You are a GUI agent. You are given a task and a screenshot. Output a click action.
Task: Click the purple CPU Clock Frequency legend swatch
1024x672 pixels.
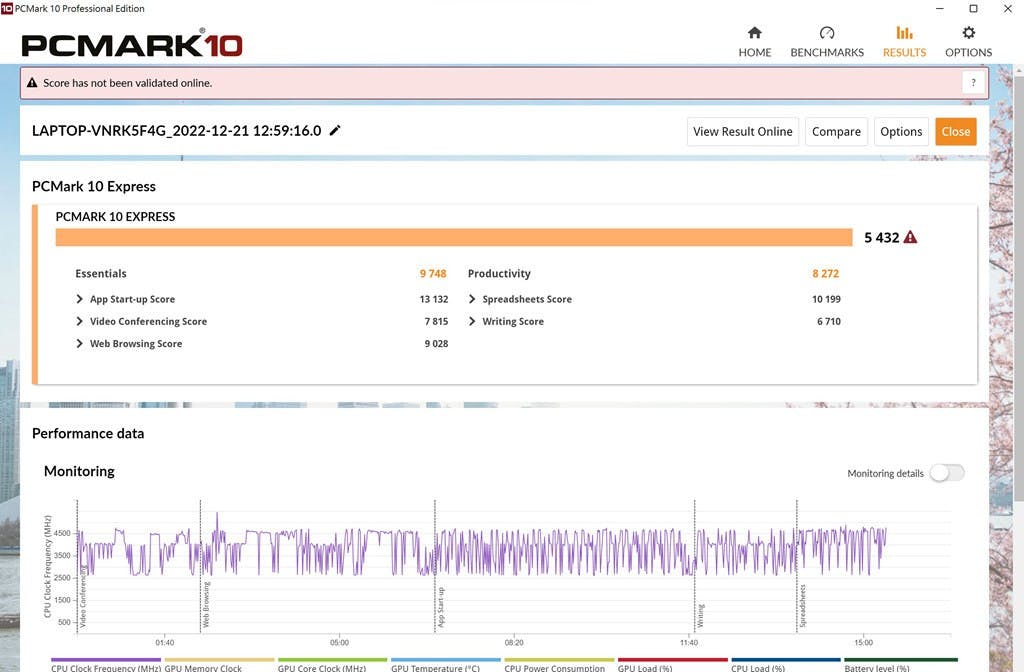pos(105,660)
